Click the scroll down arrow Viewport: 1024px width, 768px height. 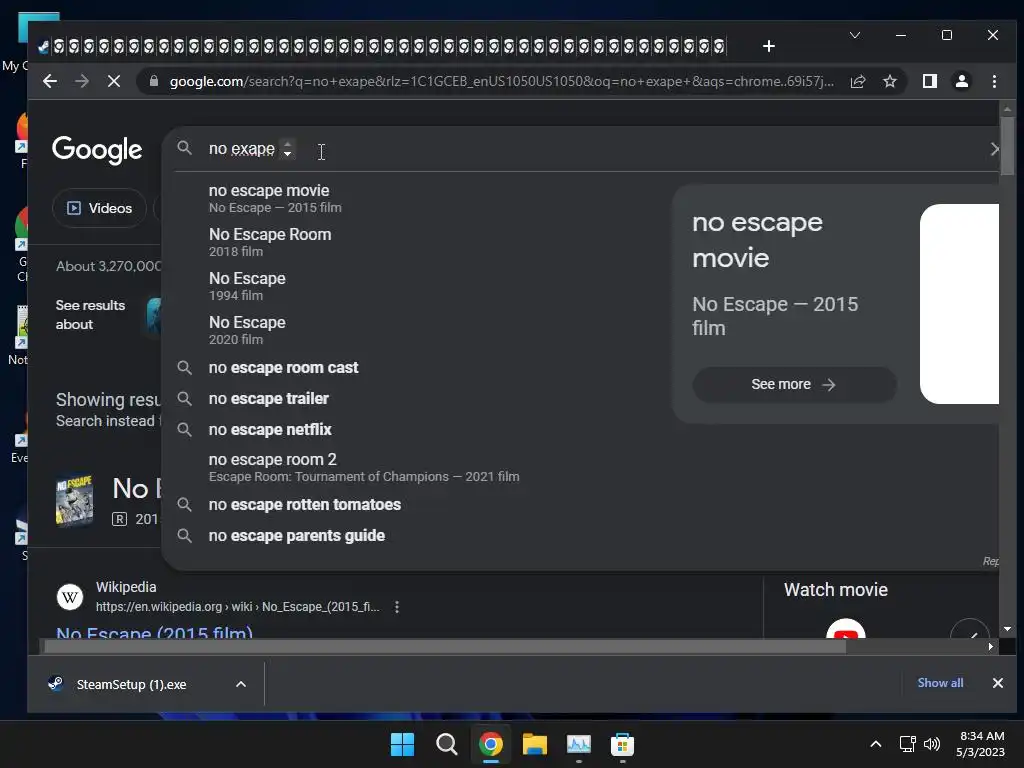point(1007,629)
